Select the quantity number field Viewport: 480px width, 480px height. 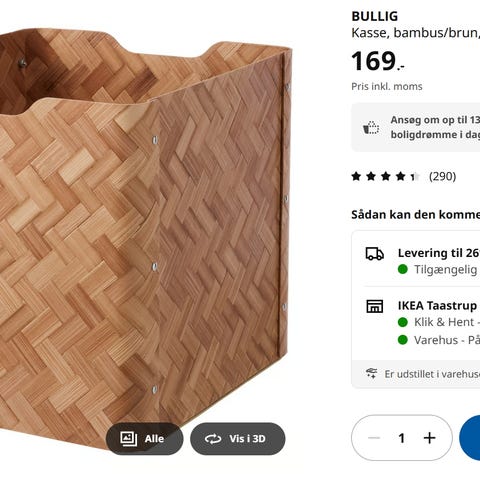point(402,438)
